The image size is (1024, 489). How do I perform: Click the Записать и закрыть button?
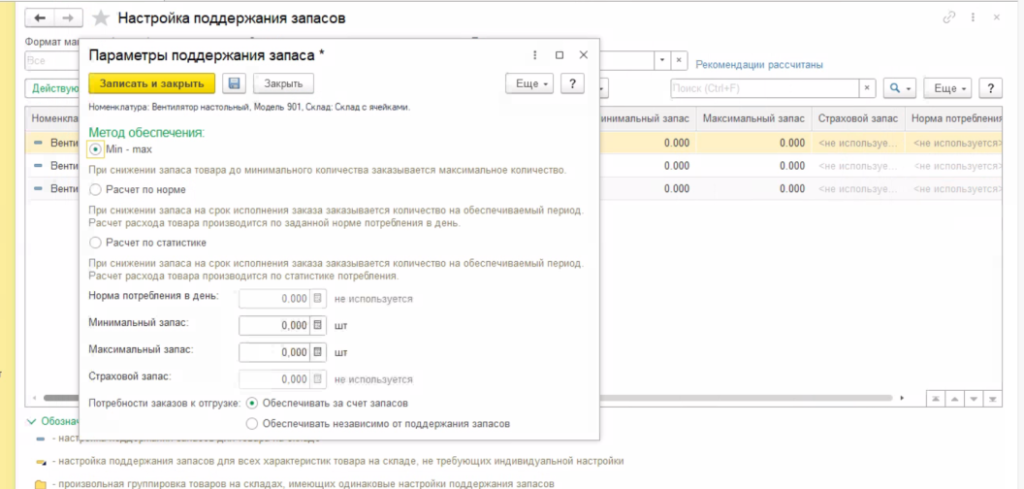click(152, 84)
